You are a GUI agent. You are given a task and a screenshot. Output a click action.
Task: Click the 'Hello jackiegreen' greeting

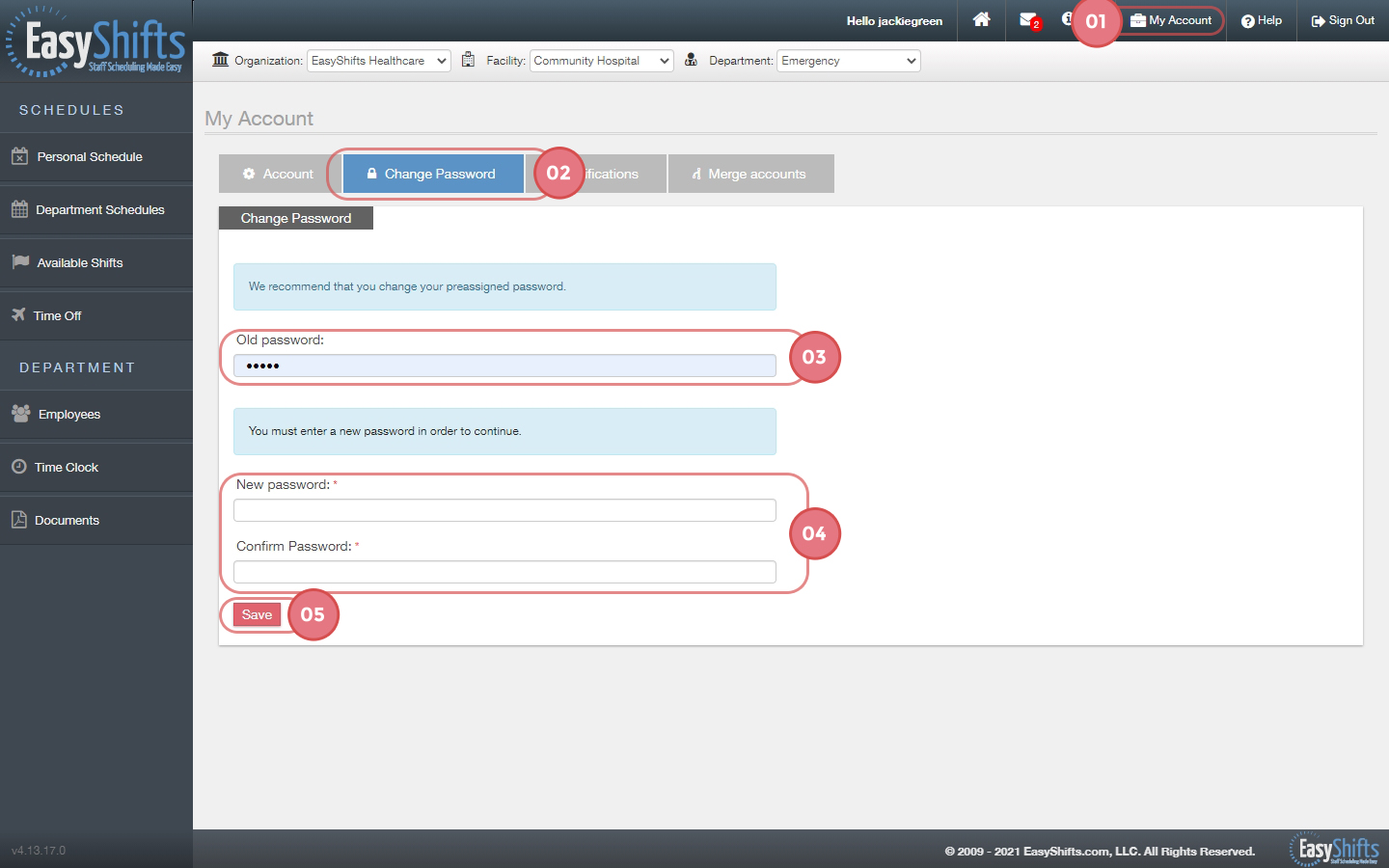tap(894, 21)
